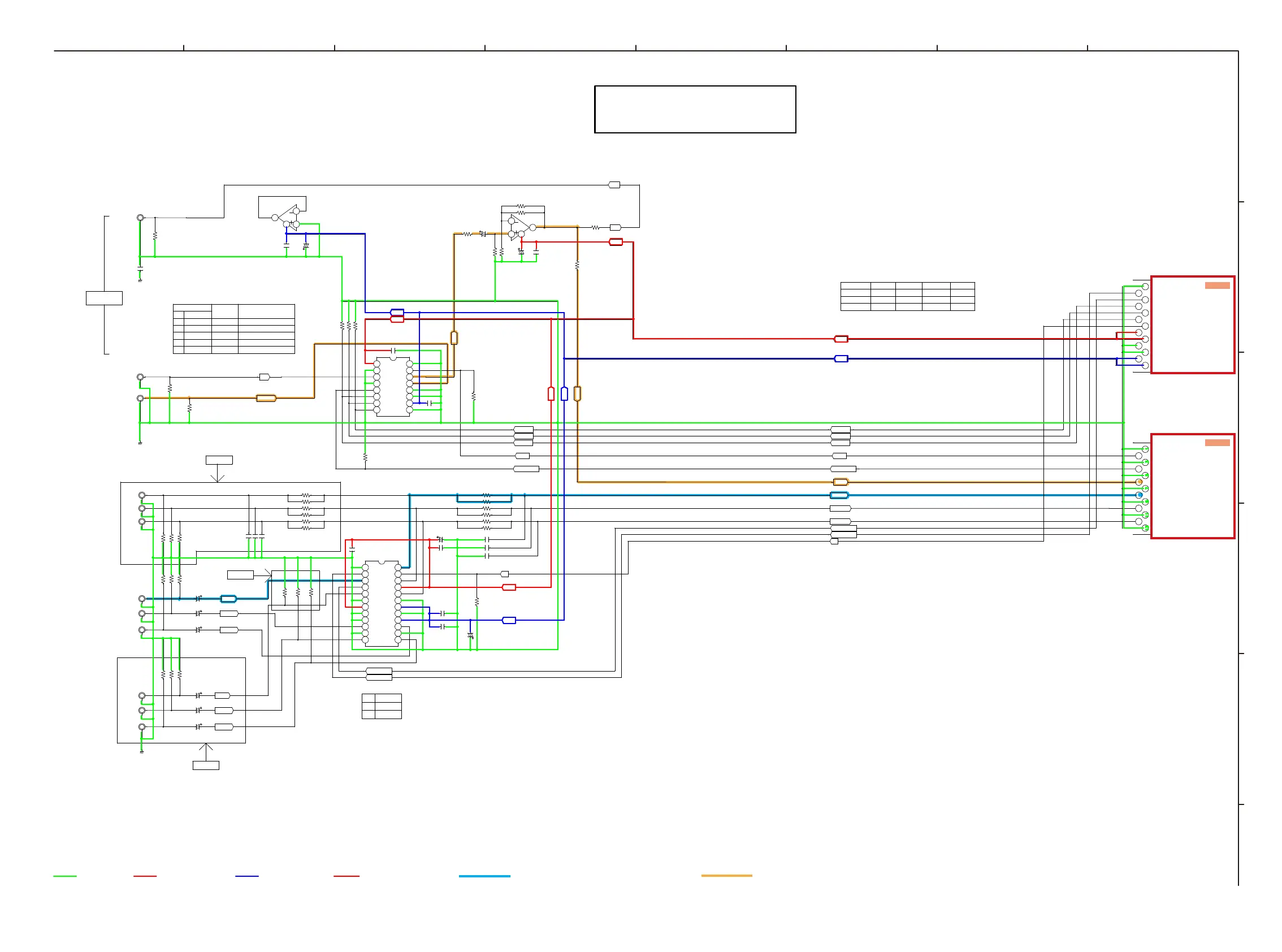Click the empty title box at the top
Screen dimensions: 1282x952
(x=695, y=110)
